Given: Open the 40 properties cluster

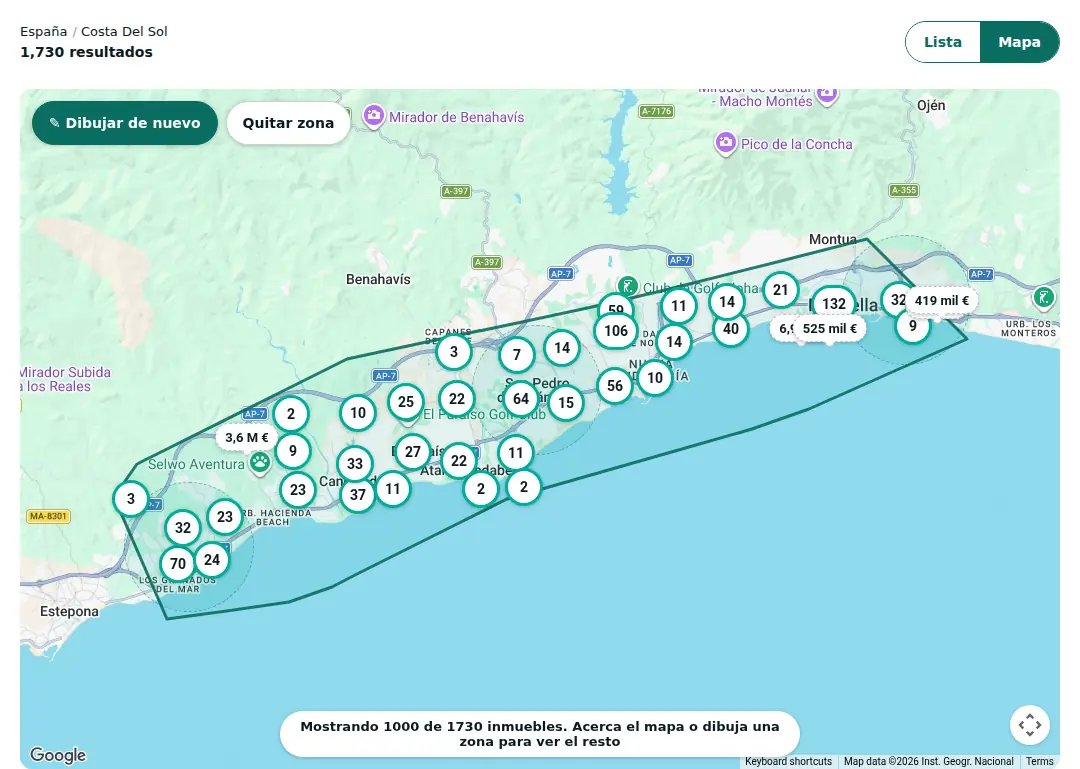Looking at the screenshot, I should click(x=731, y=329).
